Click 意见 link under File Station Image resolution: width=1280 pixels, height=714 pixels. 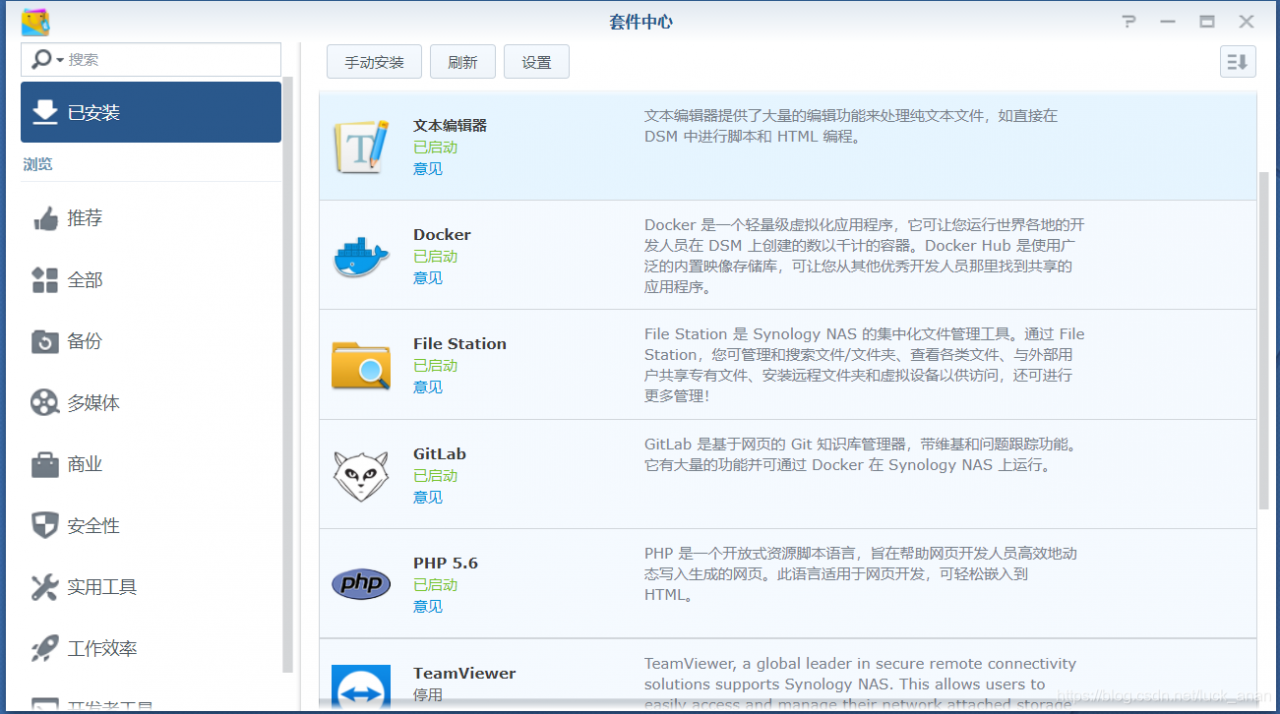pos(428,387)
